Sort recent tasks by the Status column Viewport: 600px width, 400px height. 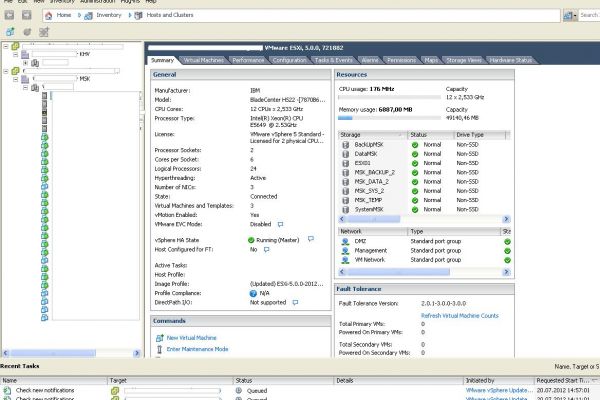tap(283, 380)
